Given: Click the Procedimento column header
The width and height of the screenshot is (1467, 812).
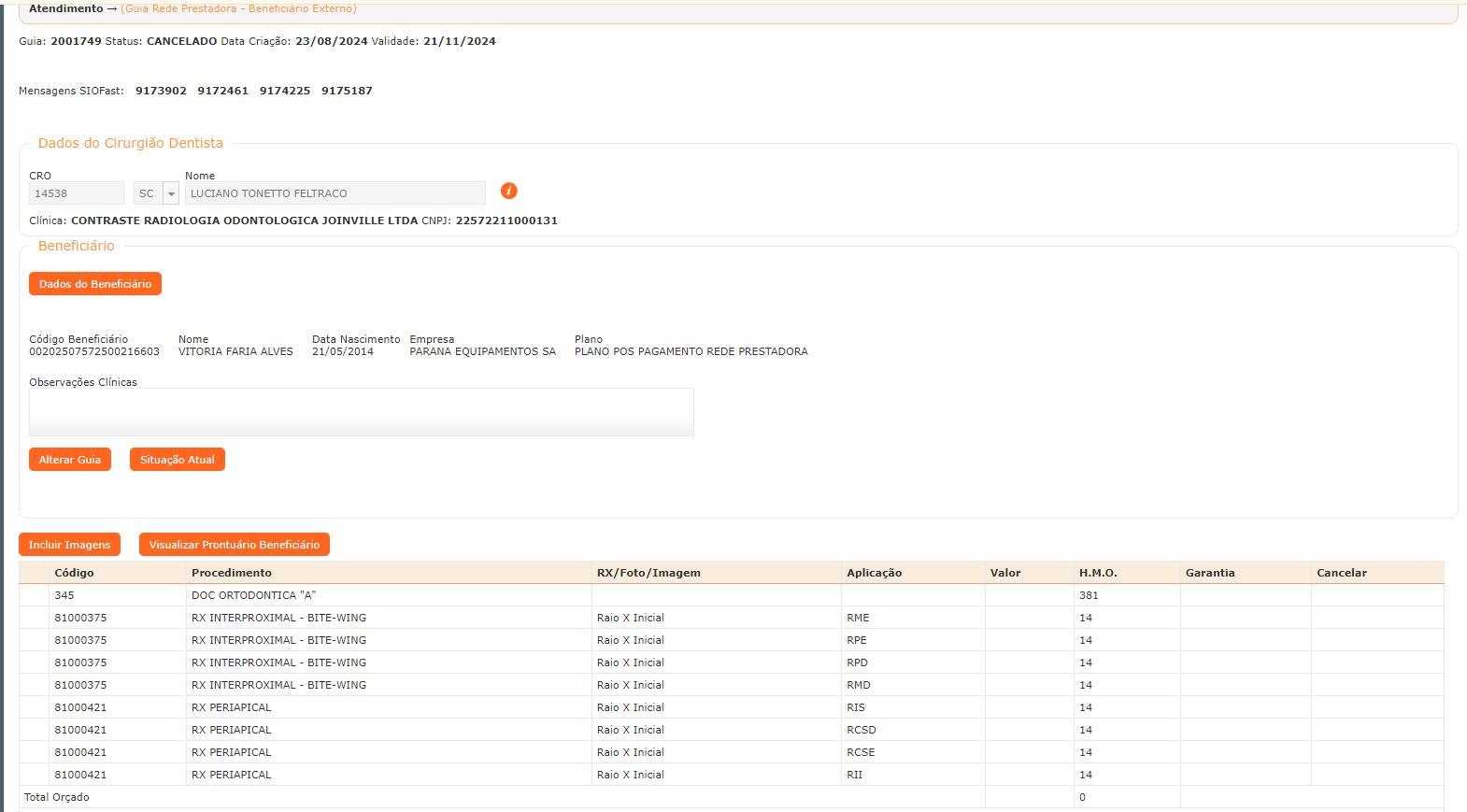Looking at the screenshot, I should pyautogui.click(x=232, y=573).
